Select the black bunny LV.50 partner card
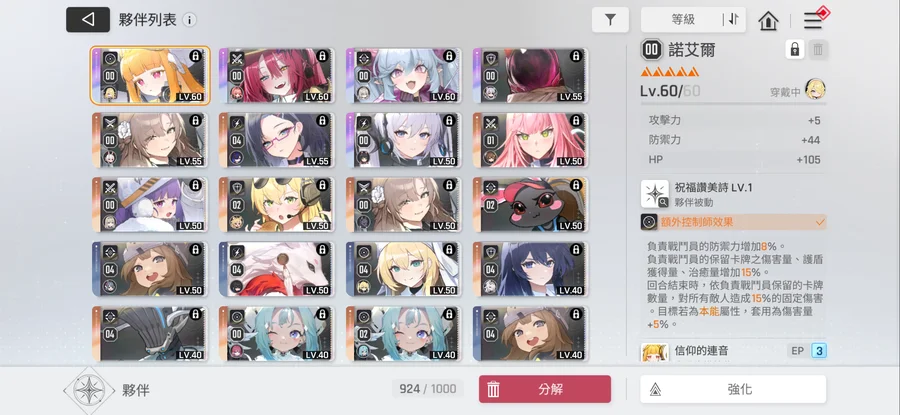Image resolution: width=900 pixels, height=415 pixels. pos(530,204)
